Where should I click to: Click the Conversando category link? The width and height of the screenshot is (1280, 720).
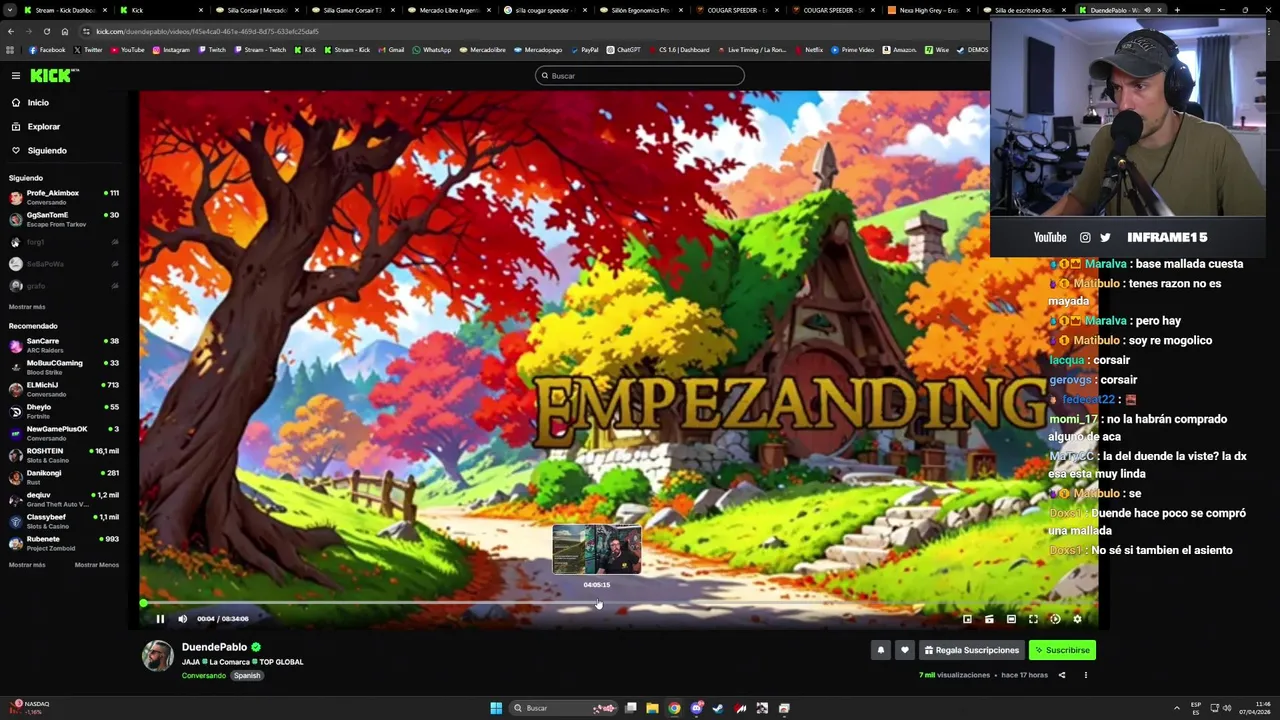[204, 676]
